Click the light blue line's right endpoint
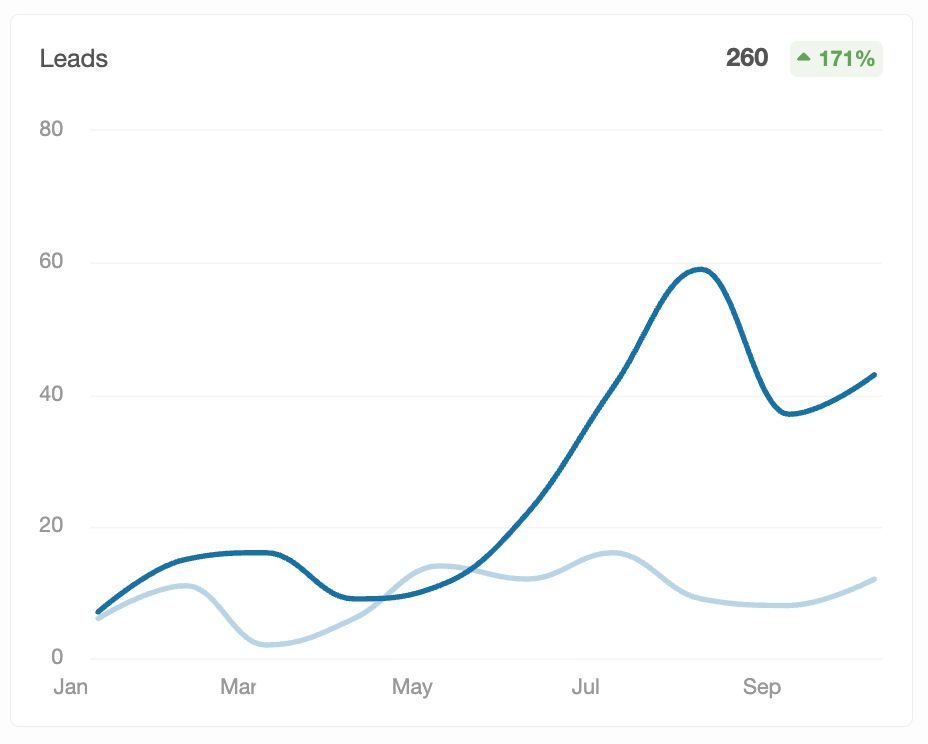 875,579
